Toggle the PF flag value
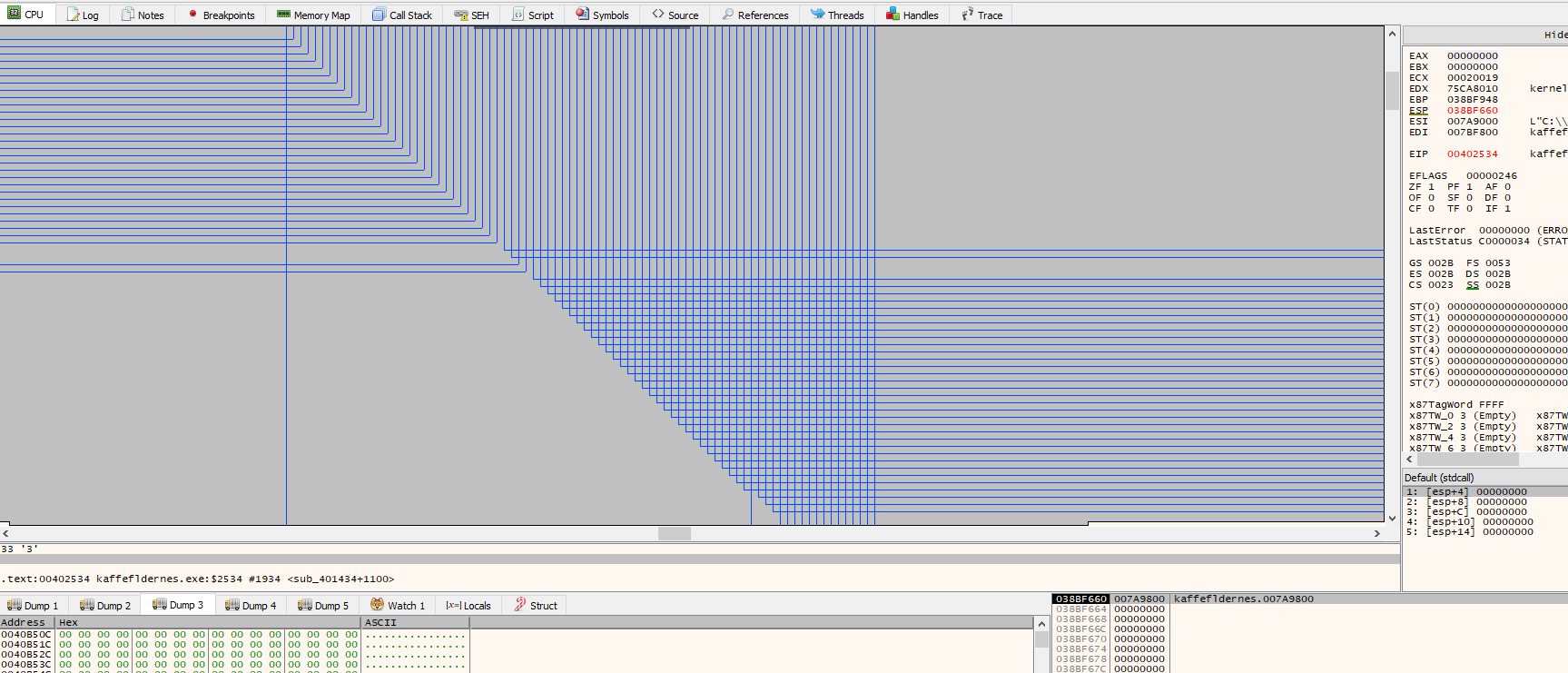The height and width of the screenshot is (673, 1568). [1470, 187]
